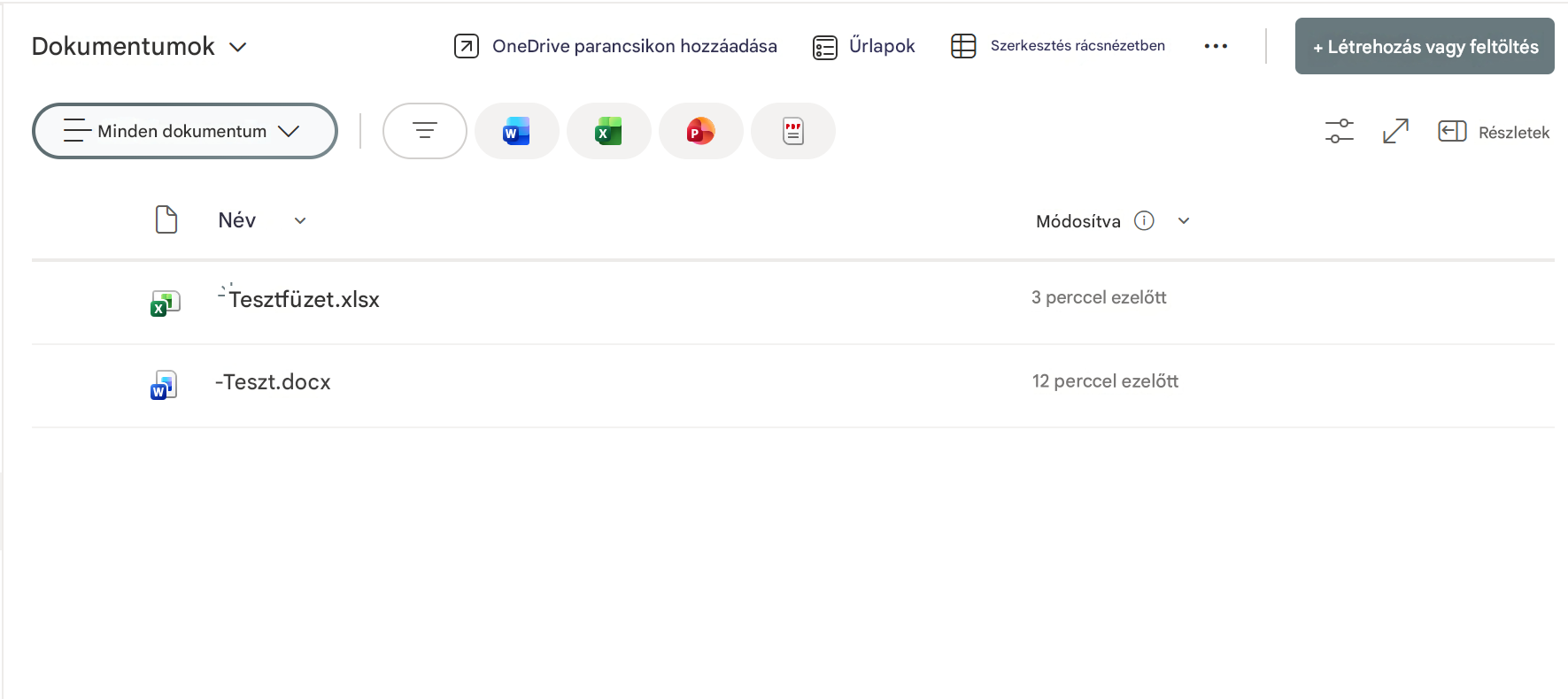Click the Word icon of Teszt.docx
Screen dimensions: 1568x699
pos(164,385)
